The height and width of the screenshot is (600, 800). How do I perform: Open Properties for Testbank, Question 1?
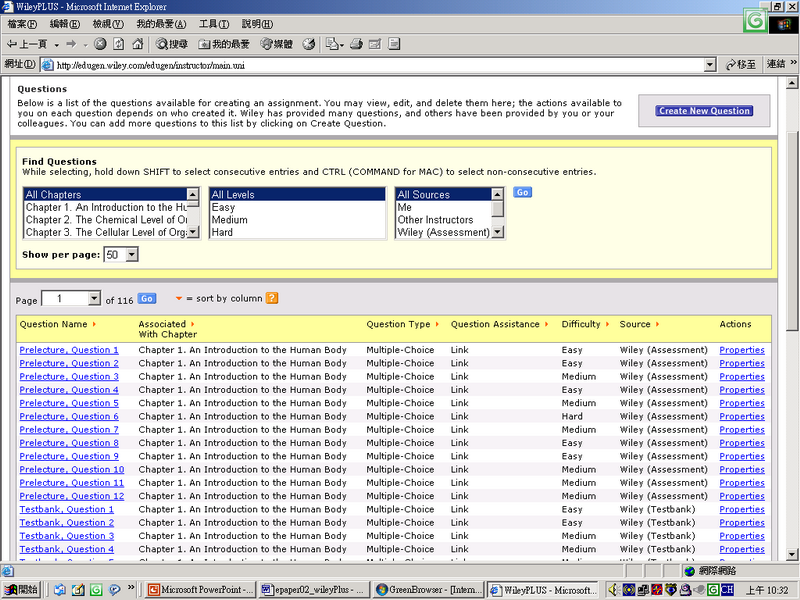[x=742, y=509]
